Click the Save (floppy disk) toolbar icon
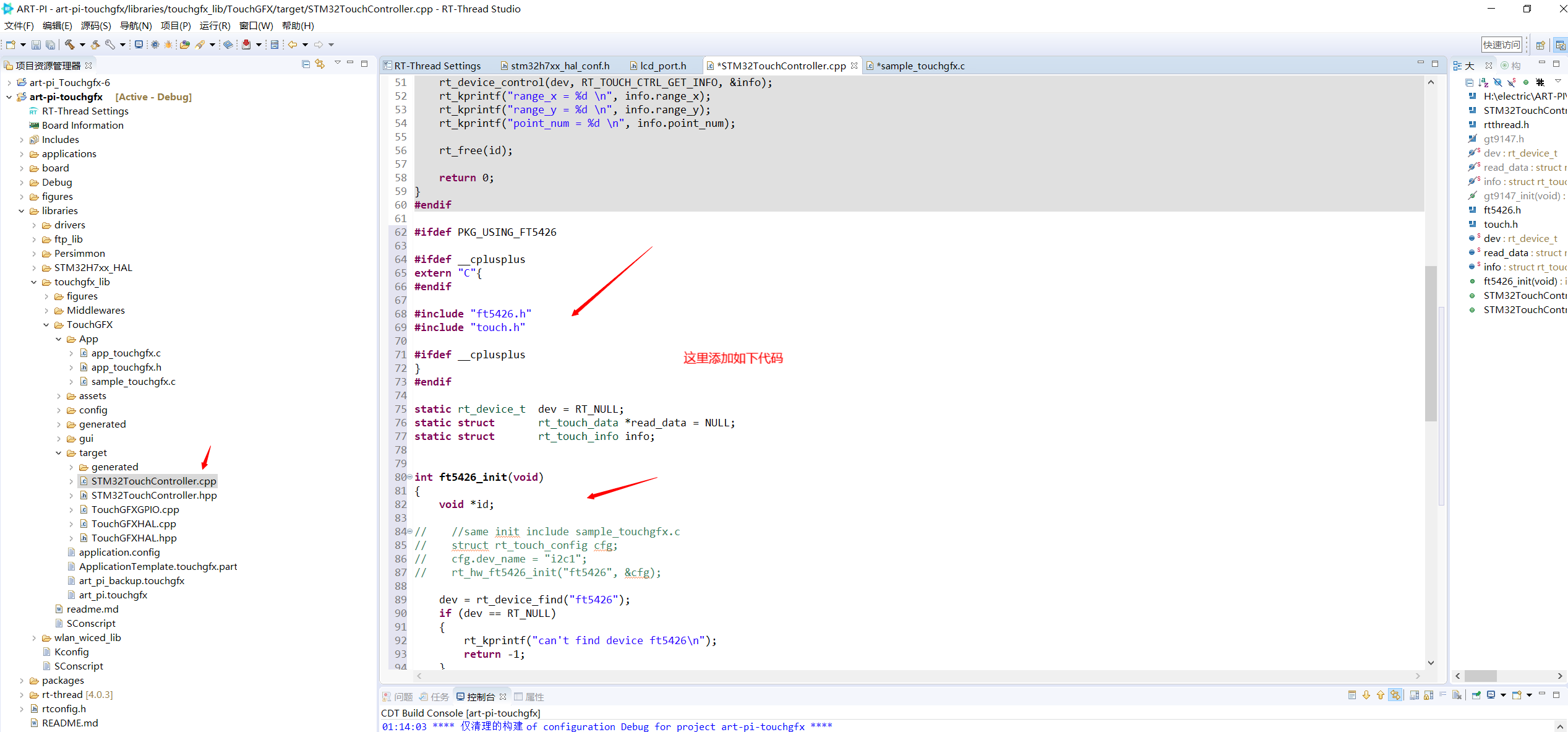 36,45
